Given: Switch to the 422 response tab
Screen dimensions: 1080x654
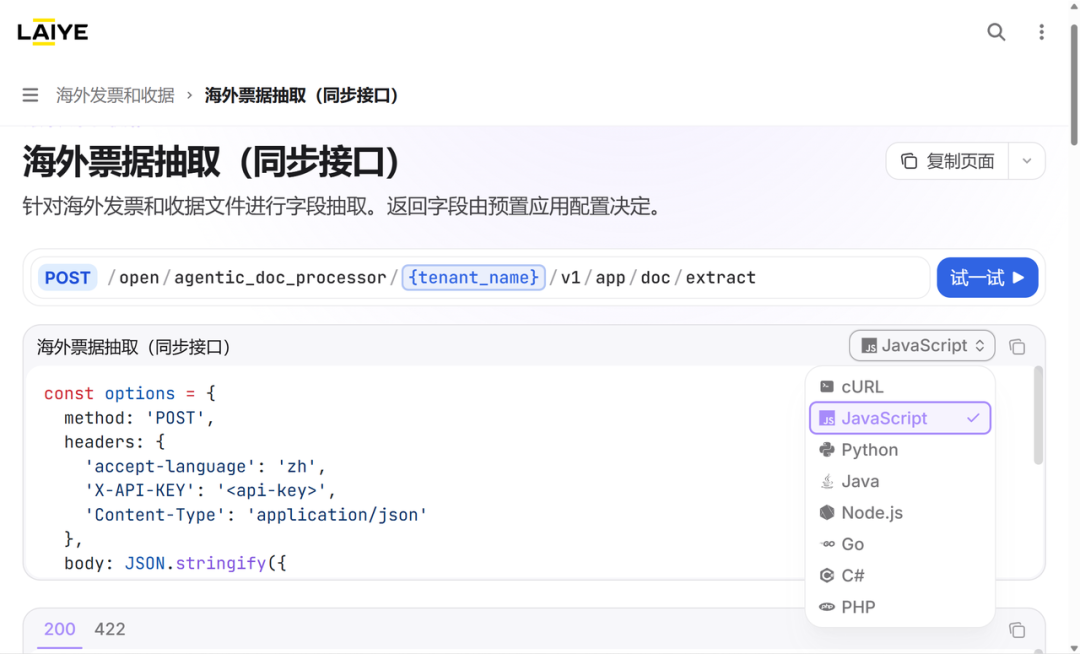Looking at the screenshot, I should pyautogui.click(x=110, y=629).
